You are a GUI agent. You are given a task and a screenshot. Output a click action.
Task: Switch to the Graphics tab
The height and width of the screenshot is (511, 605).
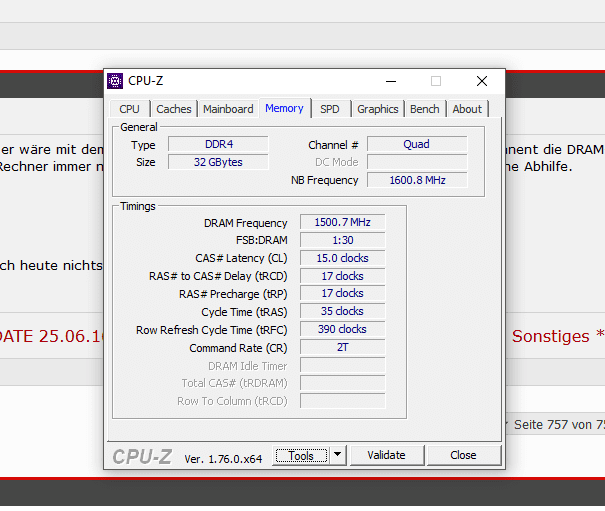click(x=377, y=109)
